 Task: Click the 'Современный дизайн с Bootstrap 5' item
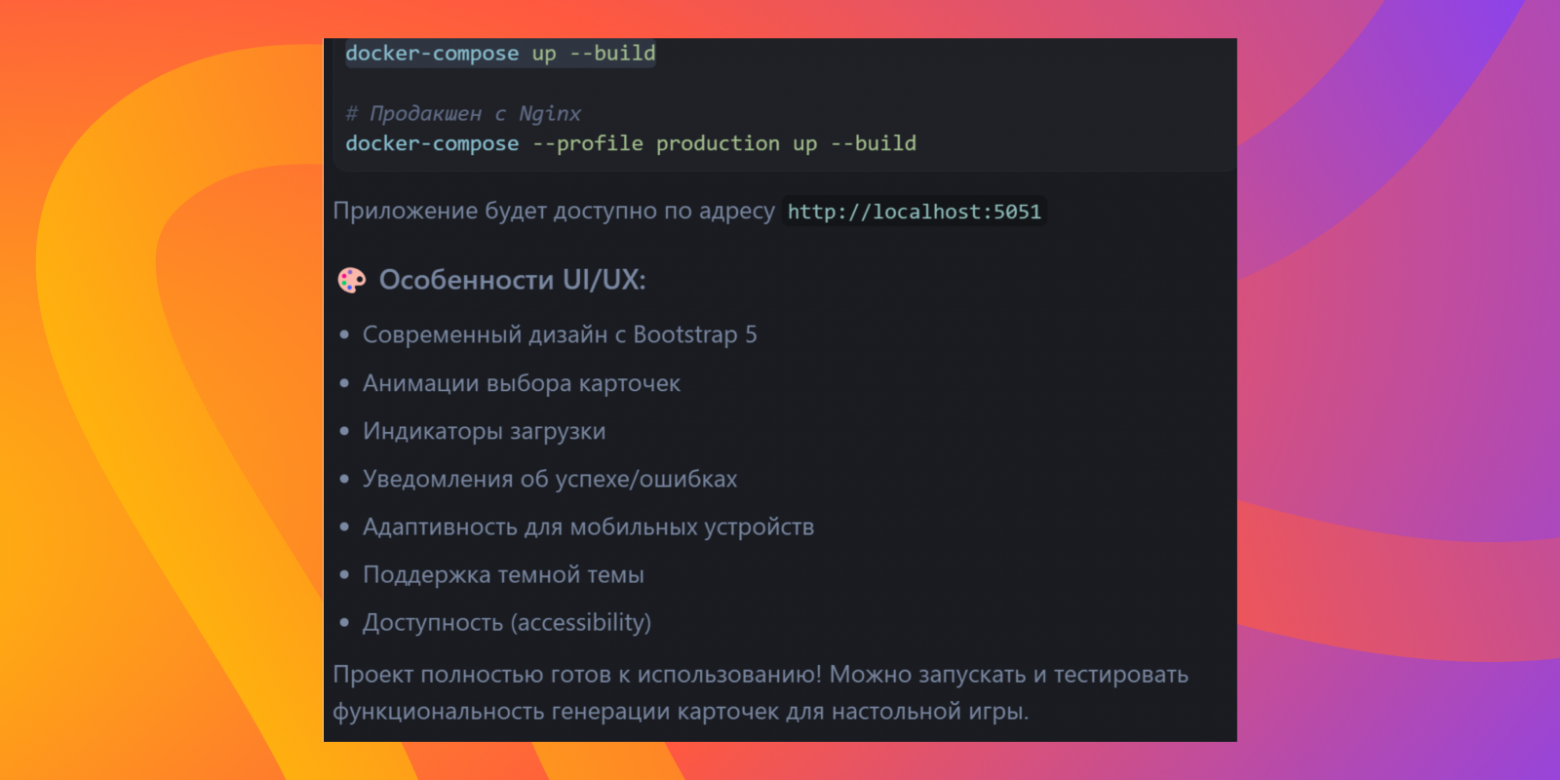(x=559, y=335)
